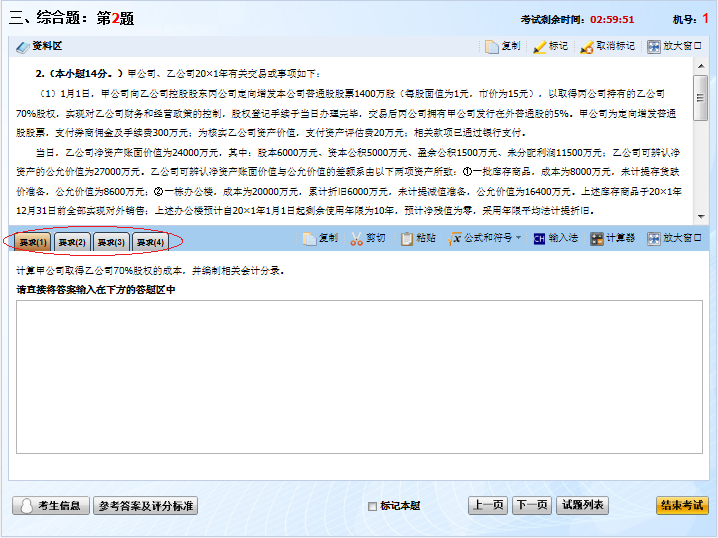
Task: End the exam with 结束考试
Action: 681,505
